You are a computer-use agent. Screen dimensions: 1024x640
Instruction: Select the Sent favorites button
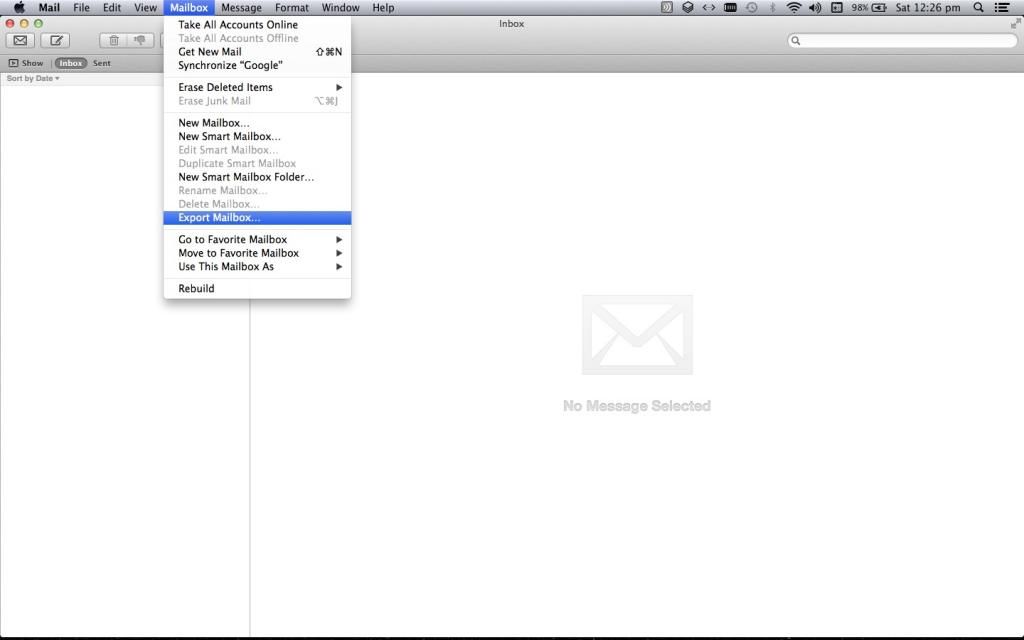(101, 63)
